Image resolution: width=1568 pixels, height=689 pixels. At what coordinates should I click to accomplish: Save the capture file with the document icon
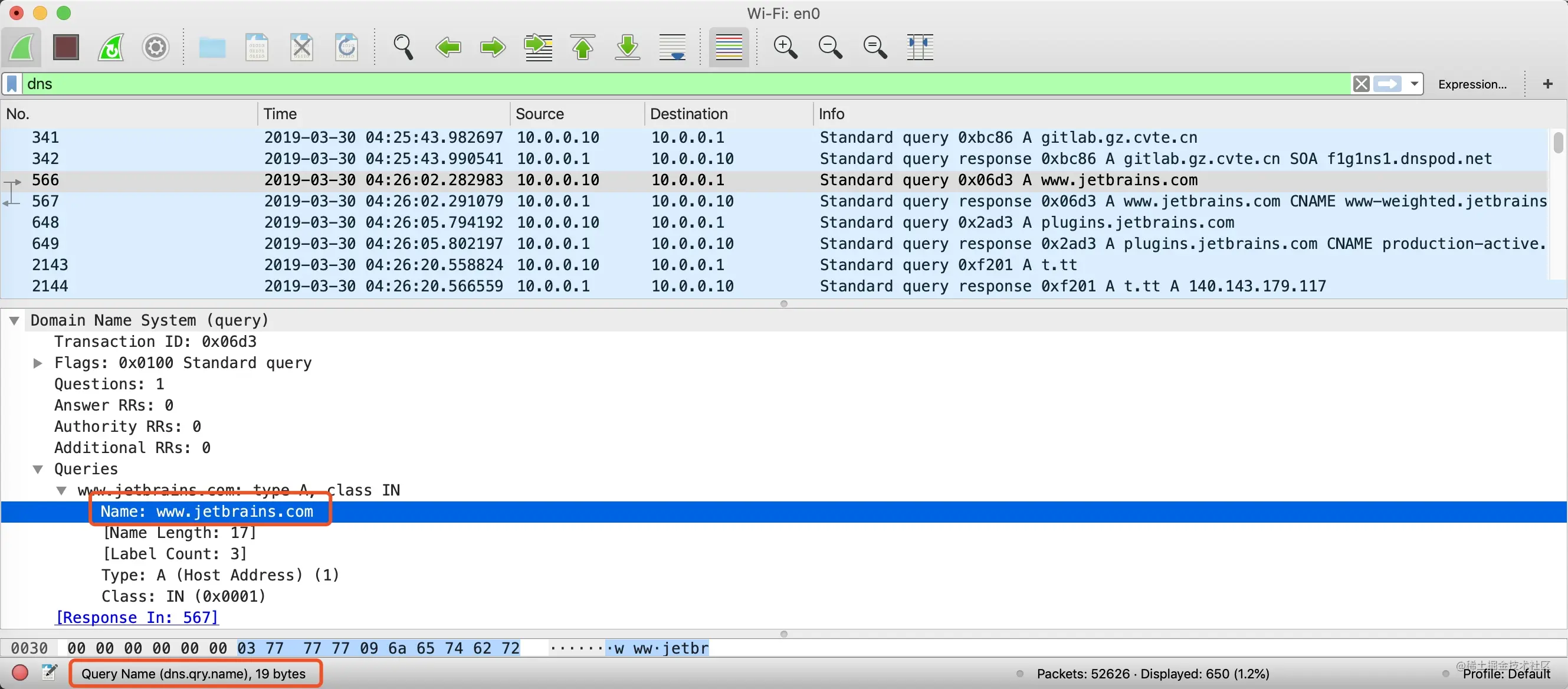257,47
